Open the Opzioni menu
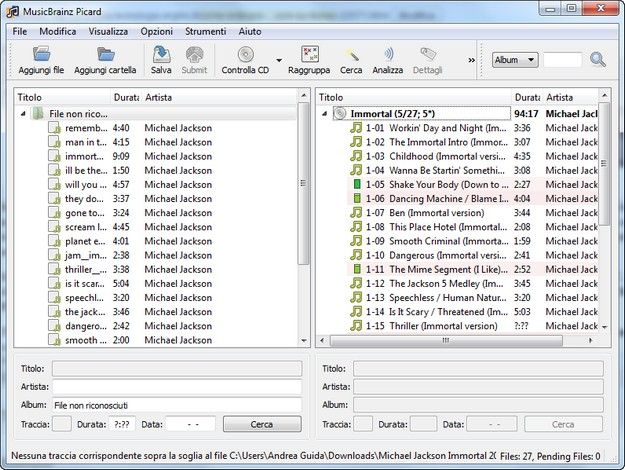Screen dimensions: 625x470 pos(157,31)
